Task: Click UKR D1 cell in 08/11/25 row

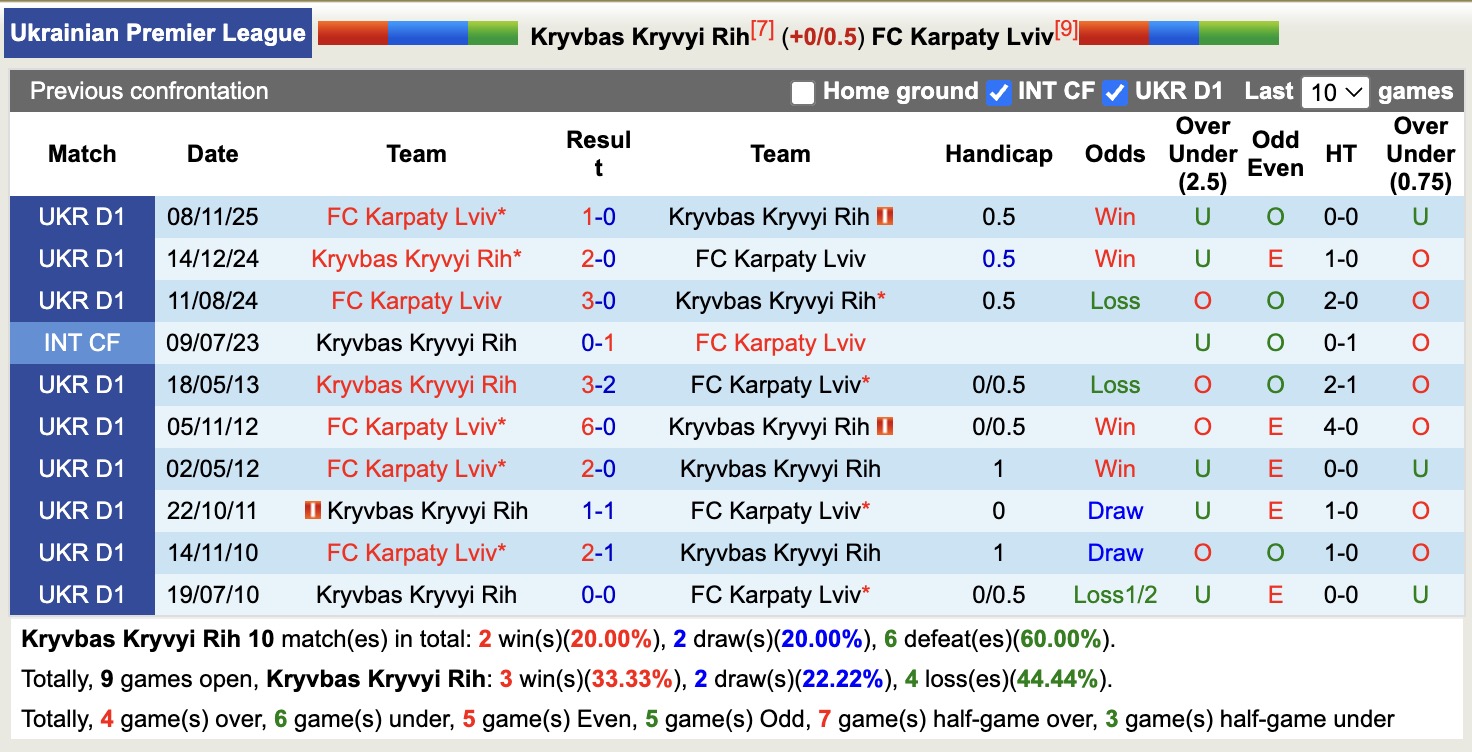Action: pyautogui.click(x=82, y=217)
